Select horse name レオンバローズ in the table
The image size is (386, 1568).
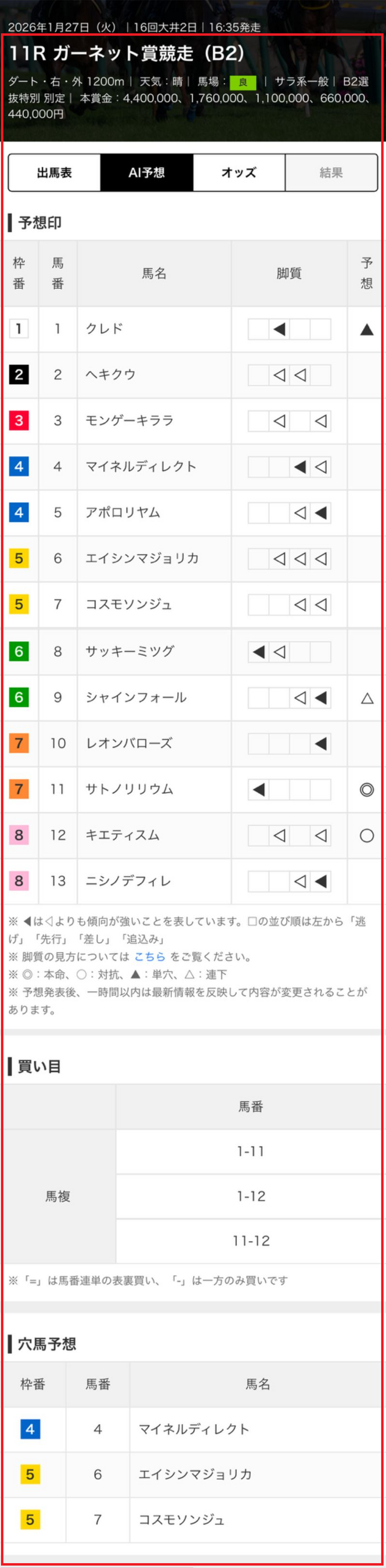[129, 743]
